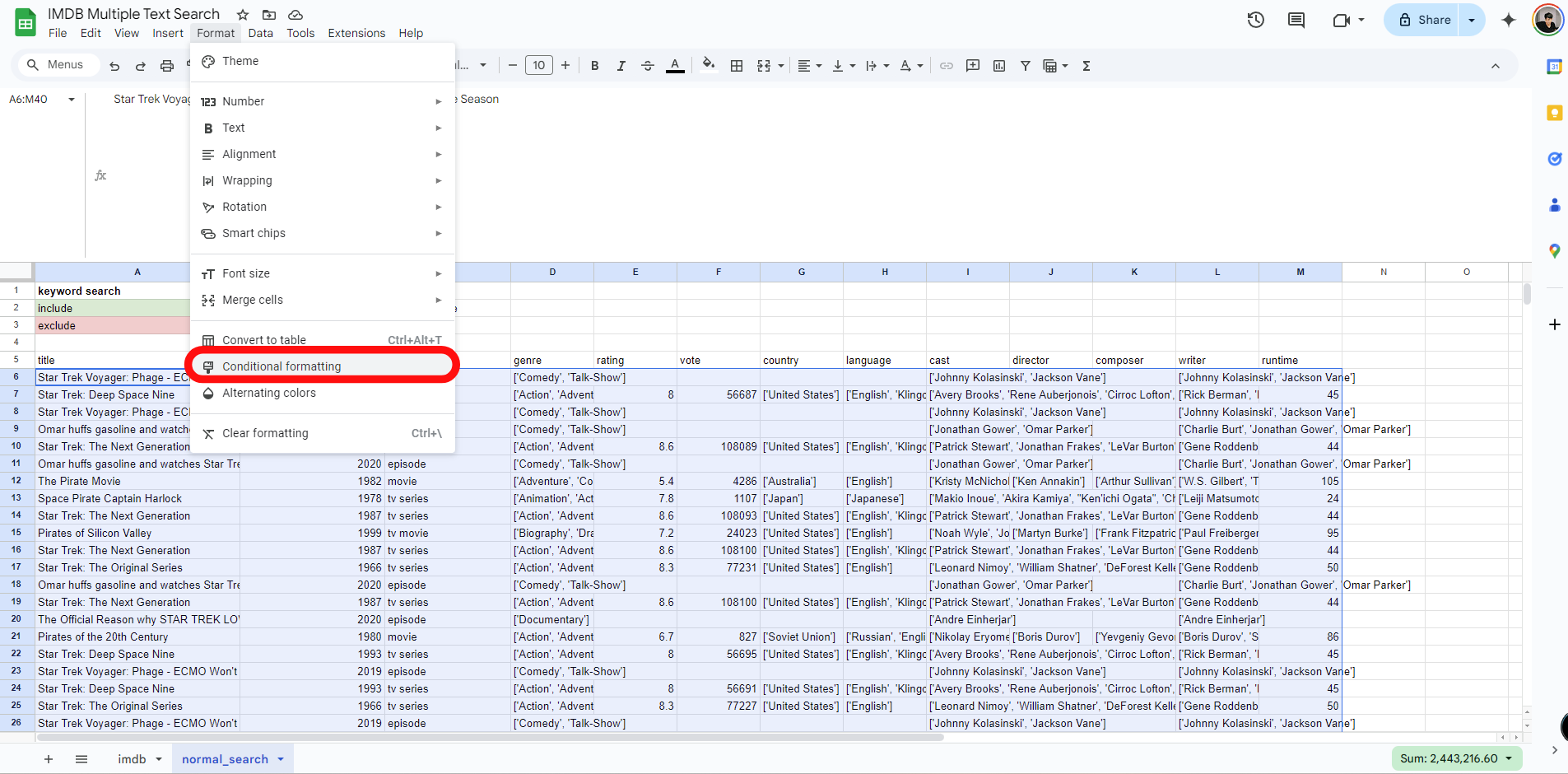
Task: Insert a chart from toolbar
Action: click(999, 66)
